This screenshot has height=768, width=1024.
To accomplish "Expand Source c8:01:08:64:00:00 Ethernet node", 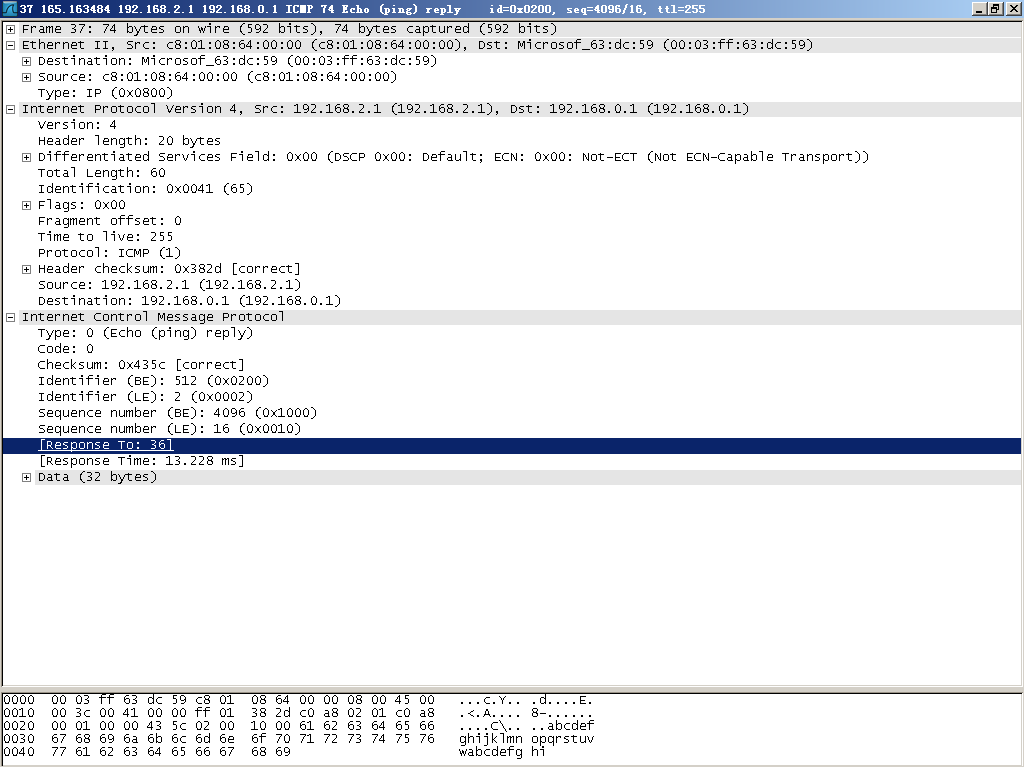I will (x=26, y=77).
